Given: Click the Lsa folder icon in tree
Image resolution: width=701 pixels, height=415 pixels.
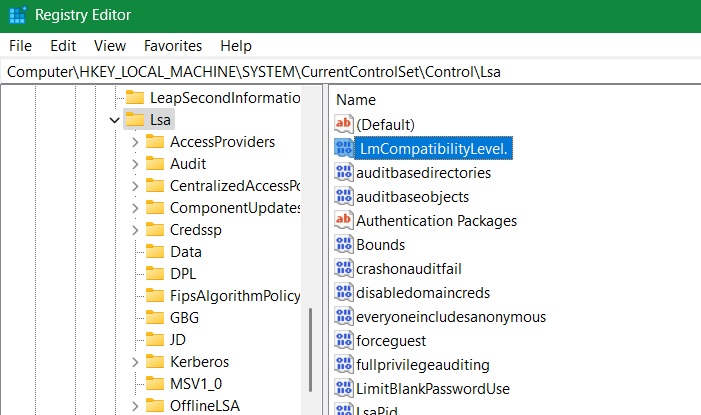Looking at the screenshot, I should click(x=135, y=119).
